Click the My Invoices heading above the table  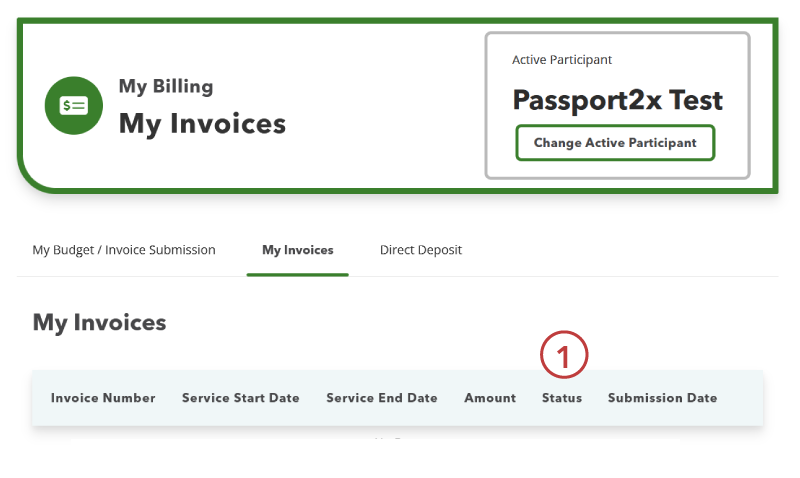(x=99, y=322)
